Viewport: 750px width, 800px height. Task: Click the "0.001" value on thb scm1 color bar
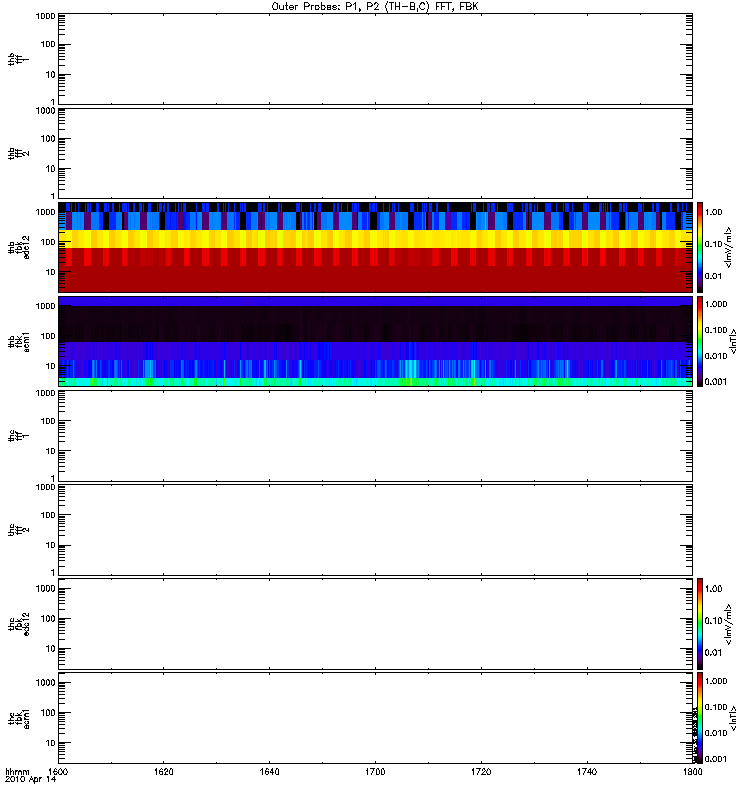716,382
